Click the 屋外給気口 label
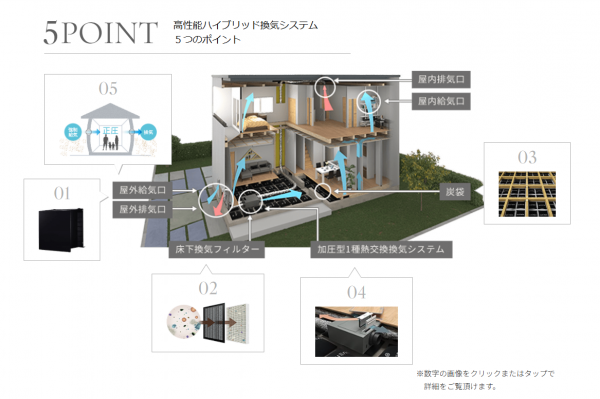The width and height of the screenshot is (600, 399). pyautogui.click(x=142, y=190)
